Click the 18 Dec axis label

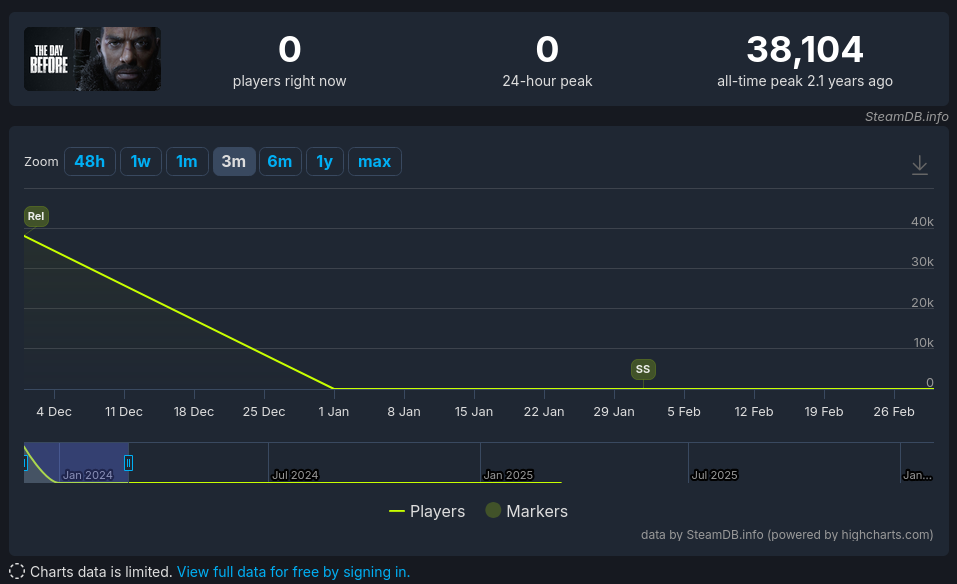tap(193, 412)
